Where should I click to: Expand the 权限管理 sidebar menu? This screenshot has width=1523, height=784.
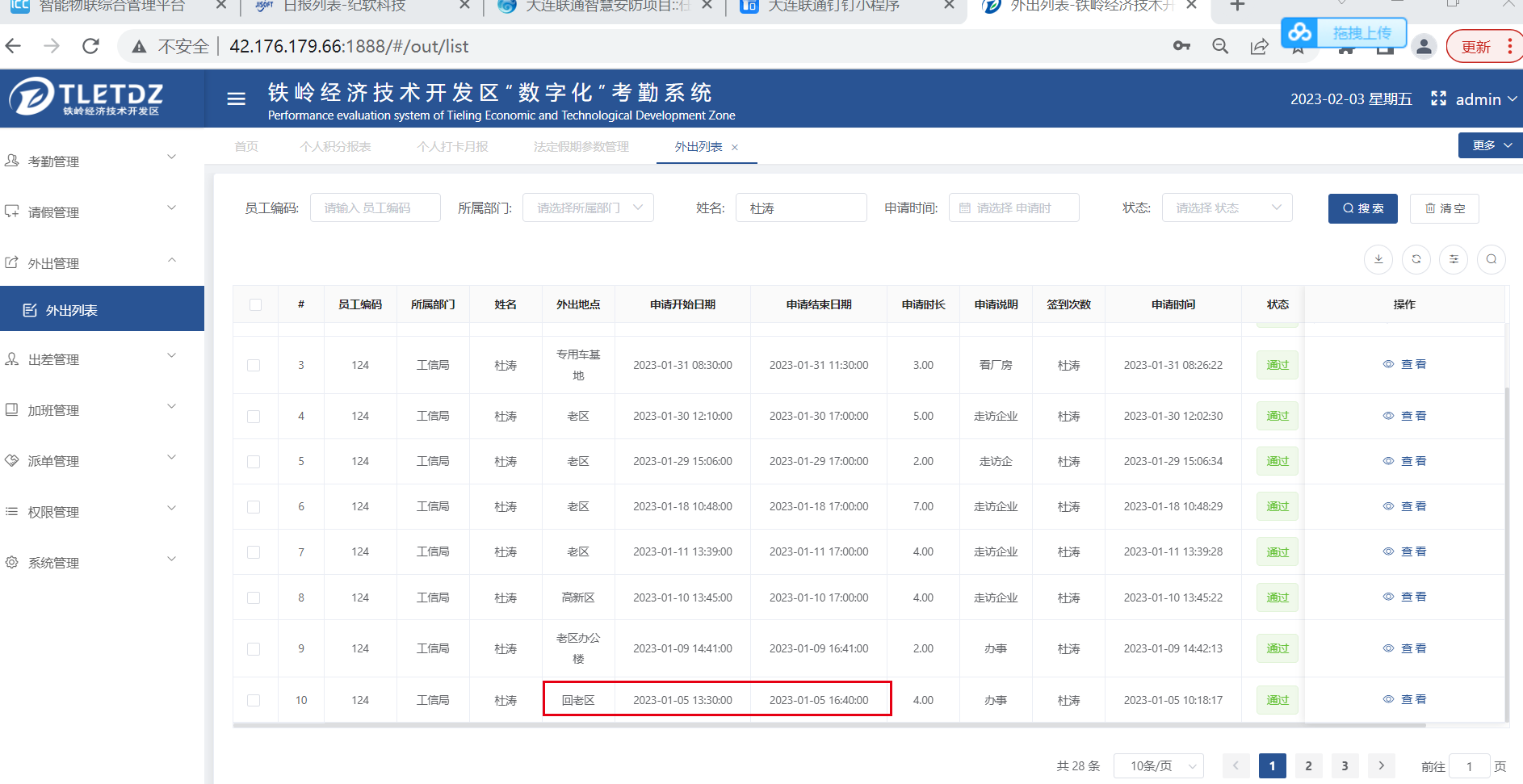click(x=102, y=511)
